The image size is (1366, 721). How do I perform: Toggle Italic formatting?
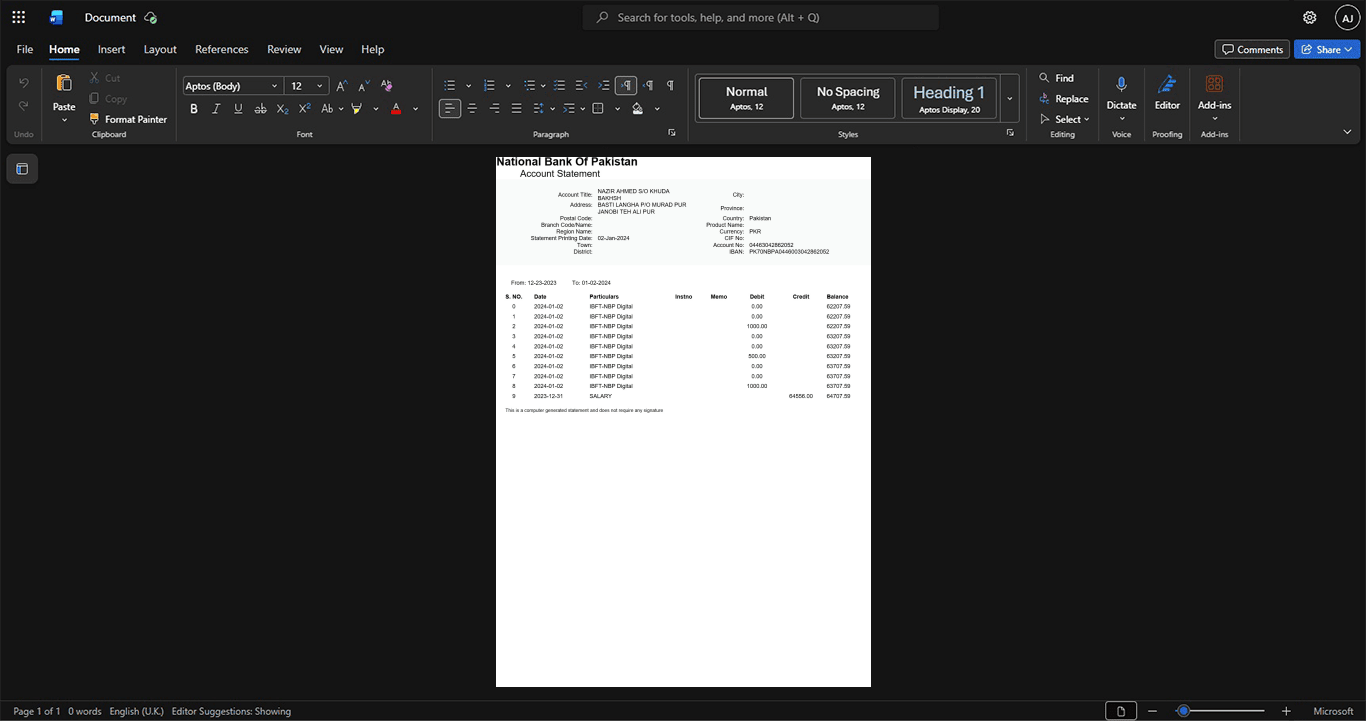[216, 108]
